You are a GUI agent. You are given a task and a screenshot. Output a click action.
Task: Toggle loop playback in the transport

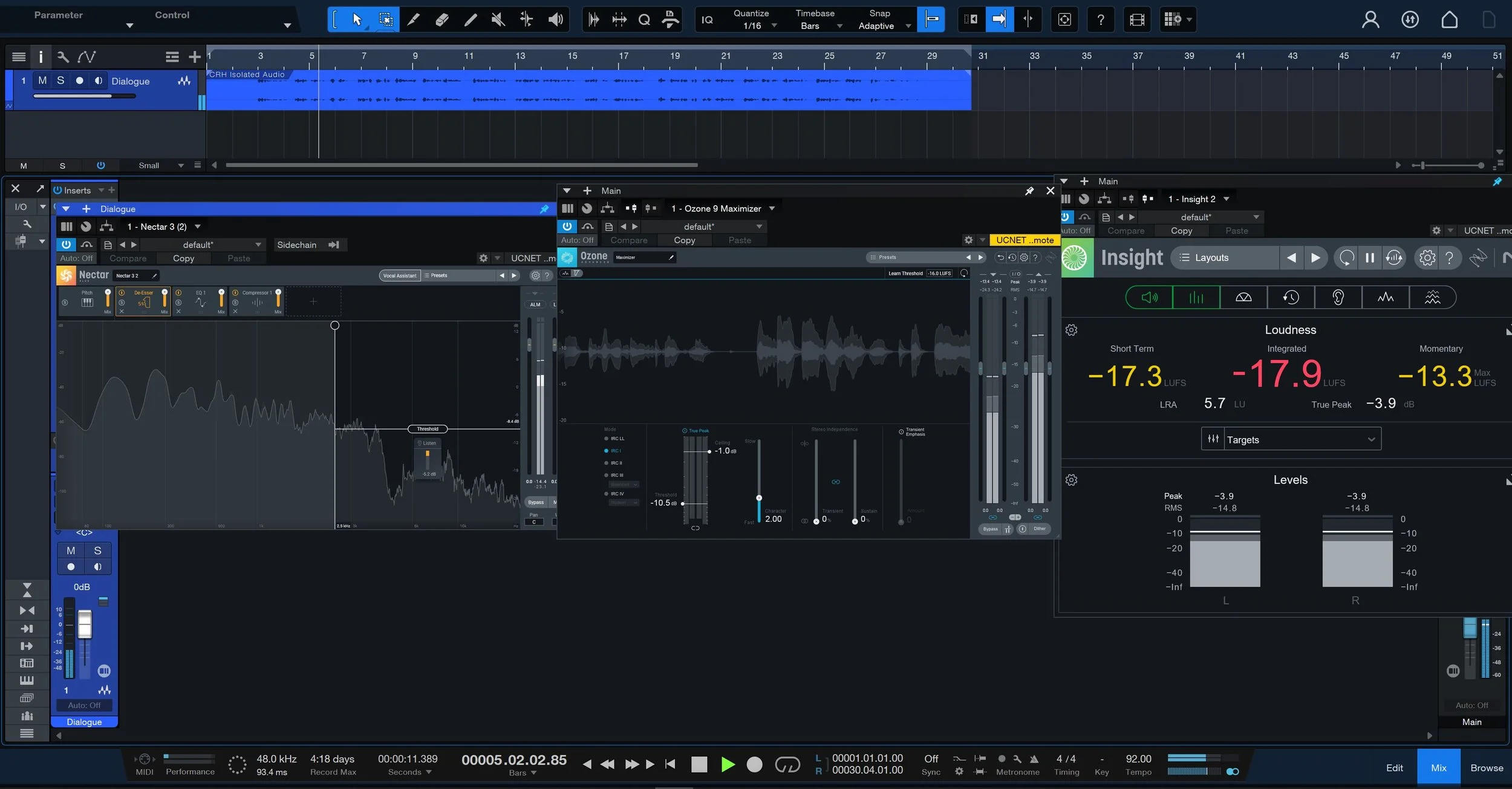pyautogui.click(x=787, y=765)
